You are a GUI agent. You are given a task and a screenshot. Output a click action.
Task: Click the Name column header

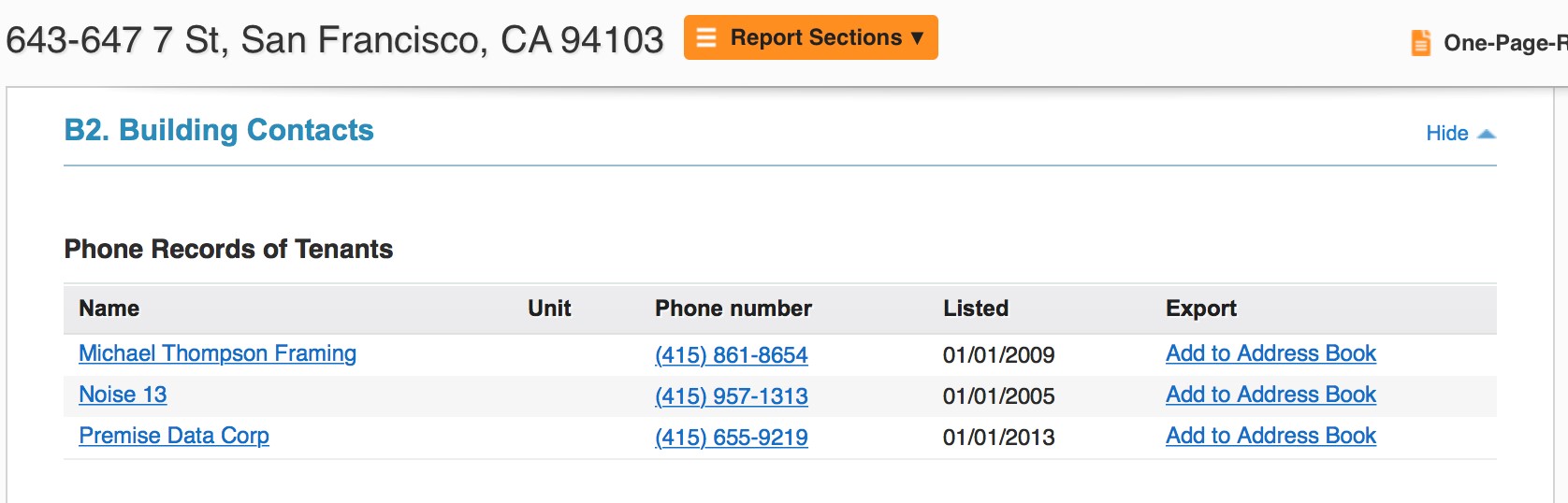109,309
